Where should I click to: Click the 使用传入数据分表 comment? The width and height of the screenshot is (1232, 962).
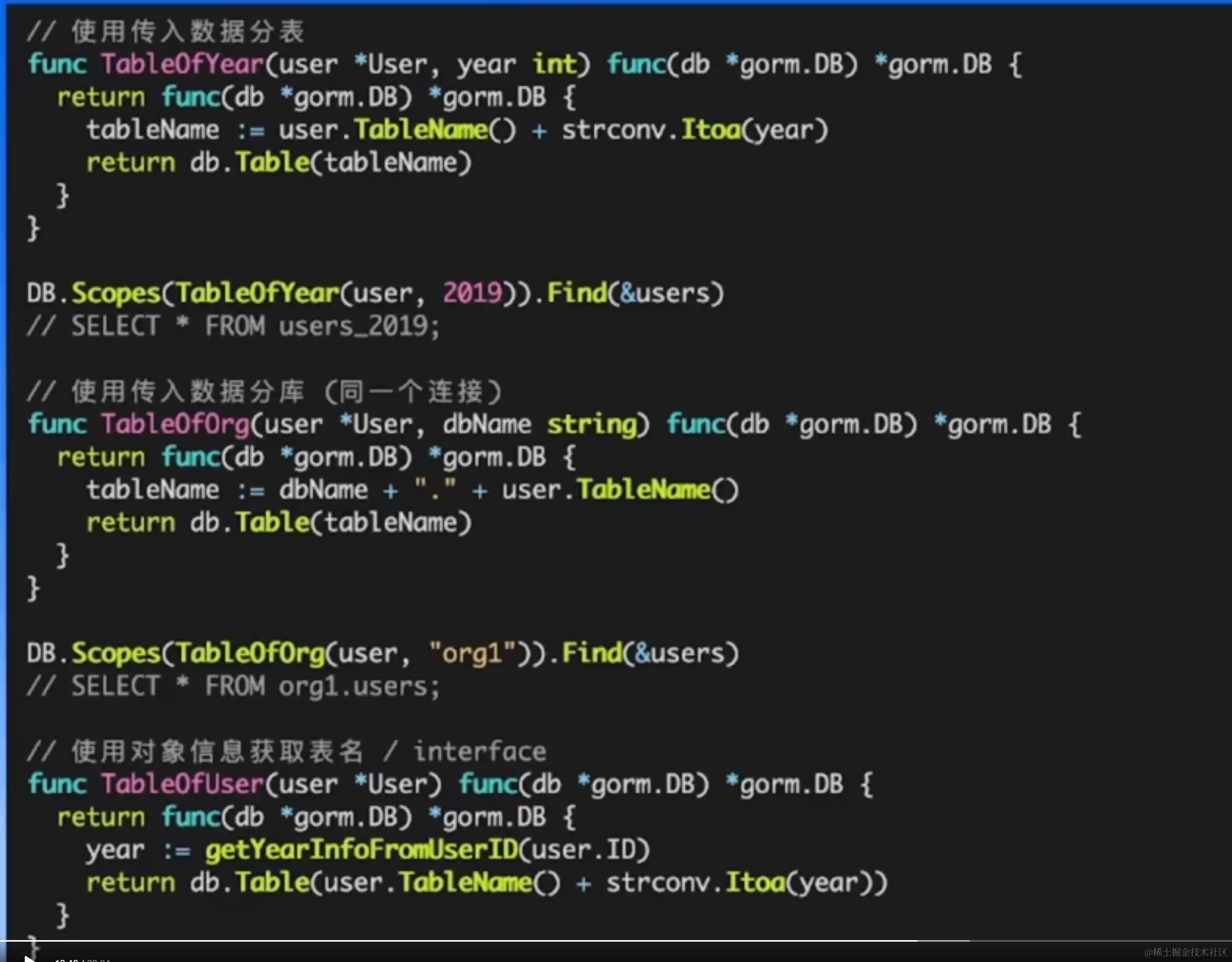166,31
